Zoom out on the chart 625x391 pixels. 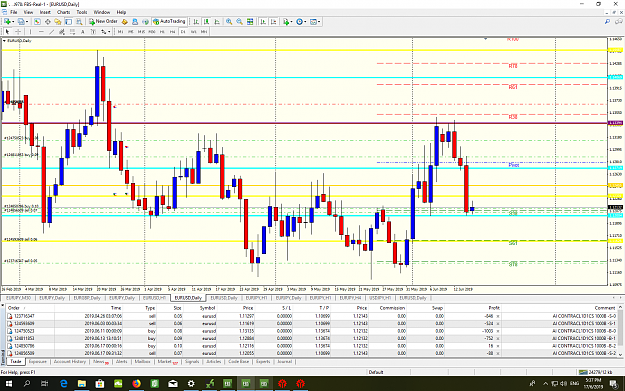point(240,22)
